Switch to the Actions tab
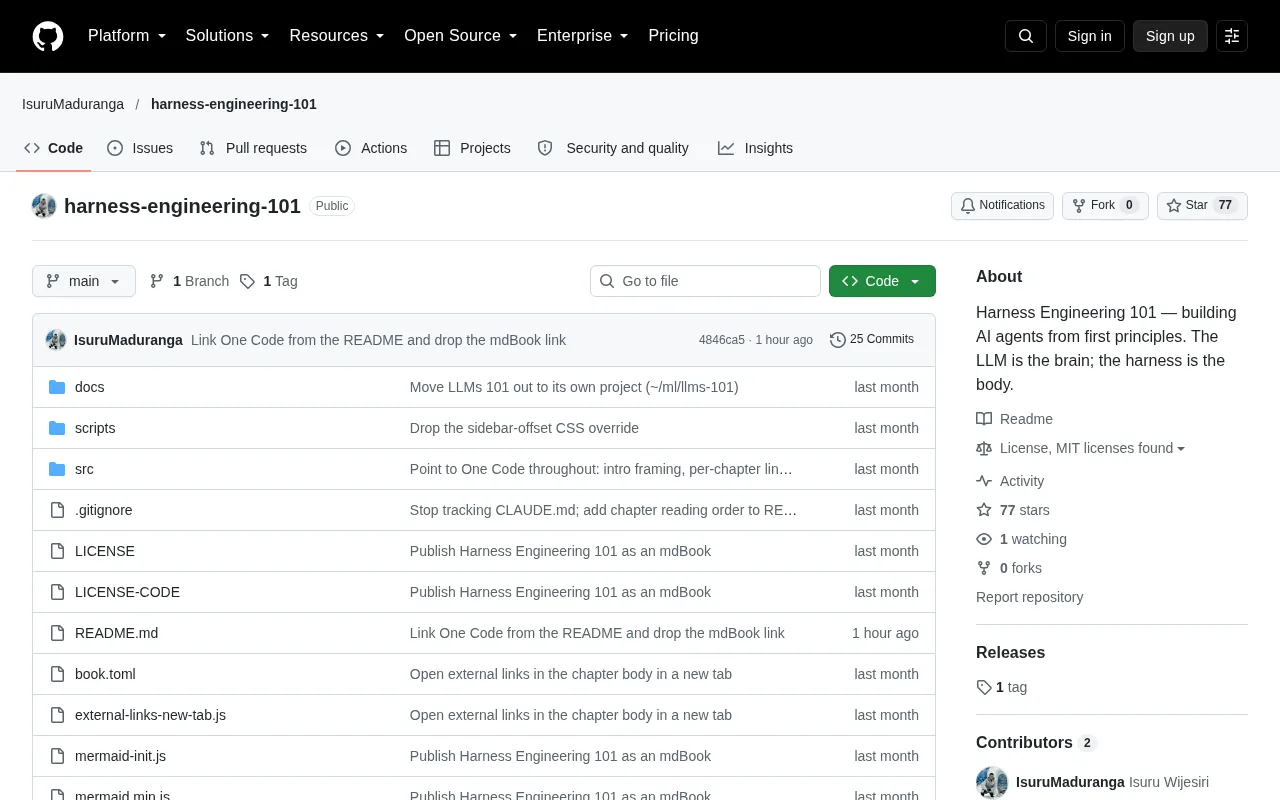Screen dimensions: 1280x800 [x=371, y=148]
